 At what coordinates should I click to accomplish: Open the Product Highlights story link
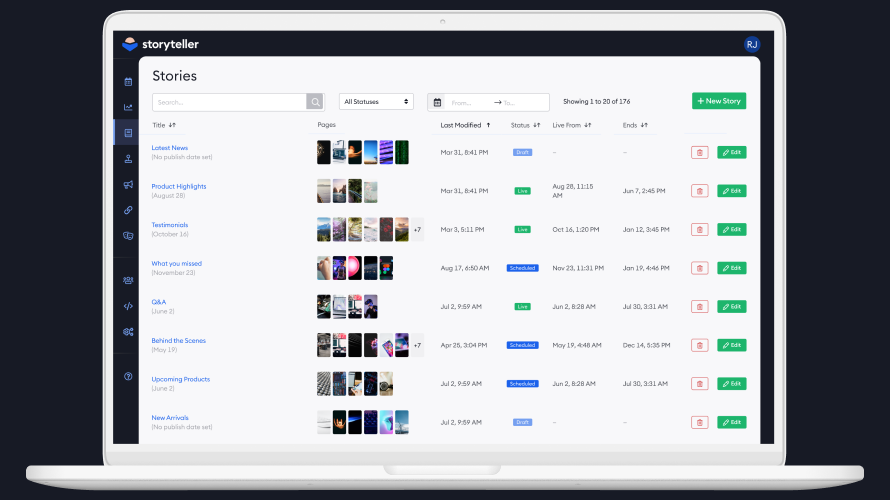(x=179, y=186)
